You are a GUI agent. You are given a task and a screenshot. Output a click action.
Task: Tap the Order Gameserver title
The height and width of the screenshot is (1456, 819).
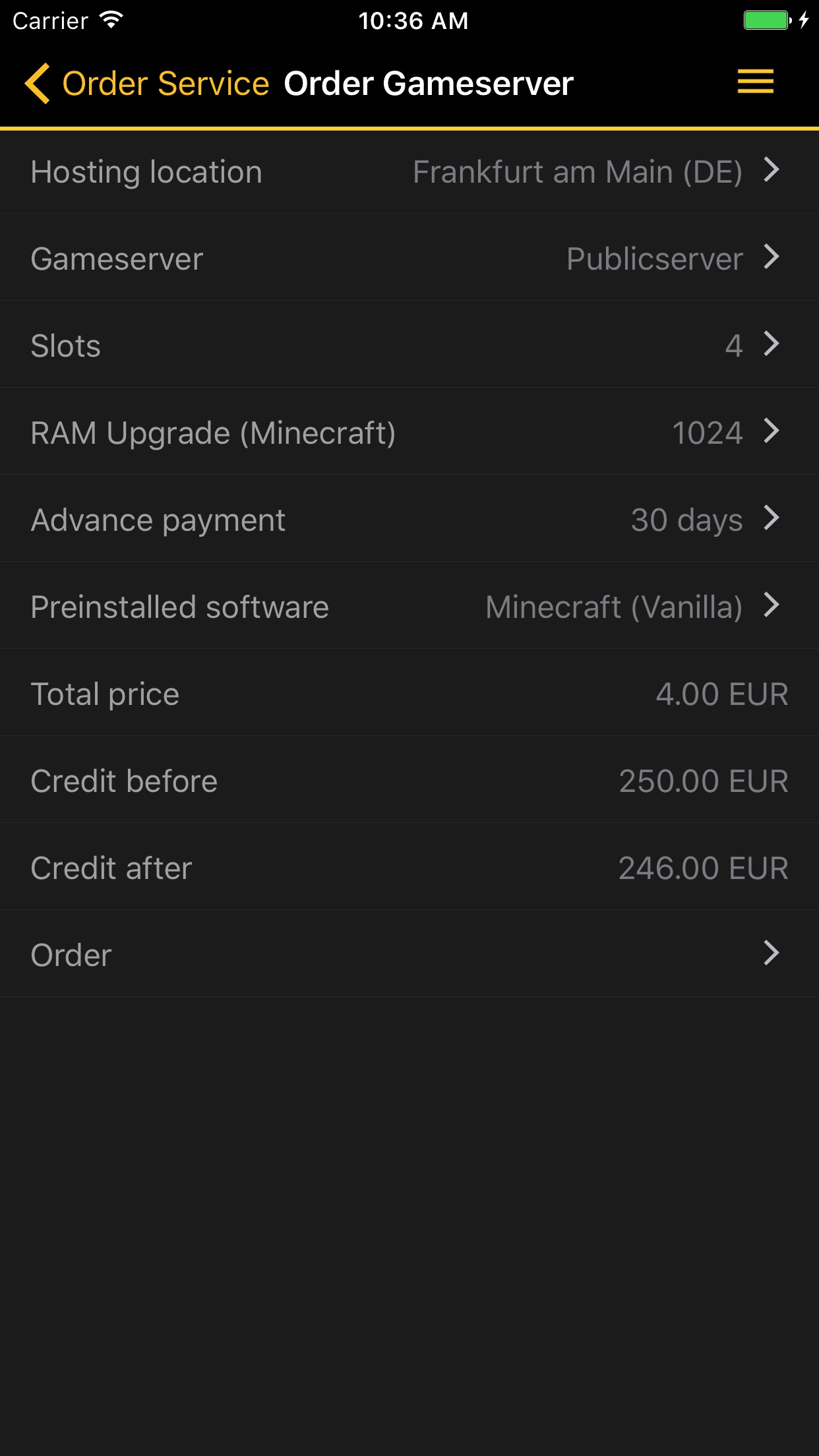pyautogui.click(x=429, y=84)
